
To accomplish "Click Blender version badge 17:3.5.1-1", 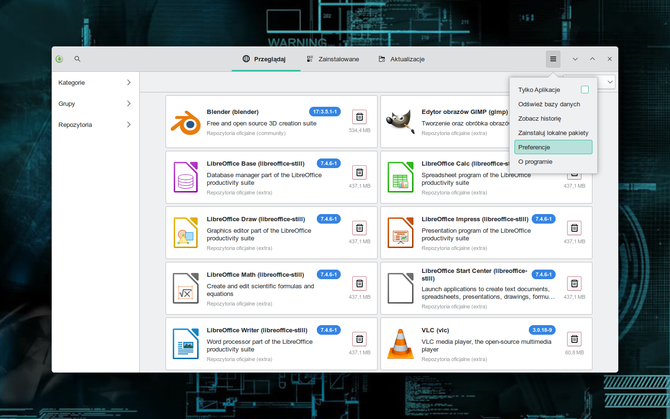I will [x=325, y=112].
